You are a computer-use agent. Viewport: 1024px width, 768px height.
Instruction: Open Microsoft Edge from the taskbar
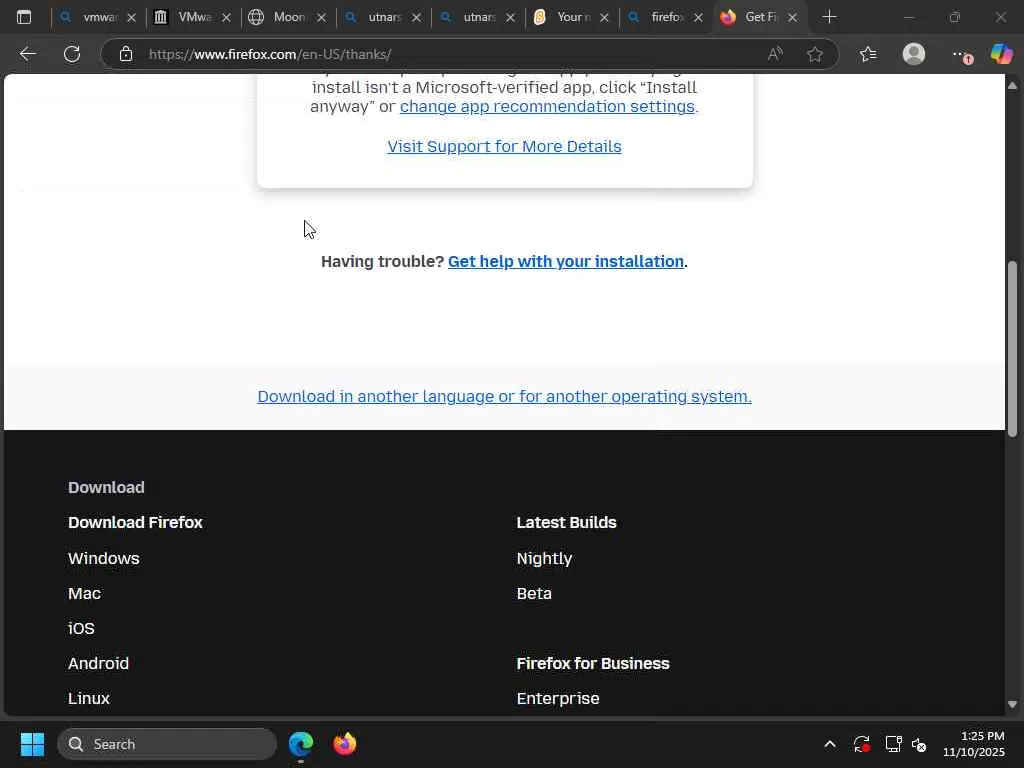pyautogui.click(x=301, y=744)
